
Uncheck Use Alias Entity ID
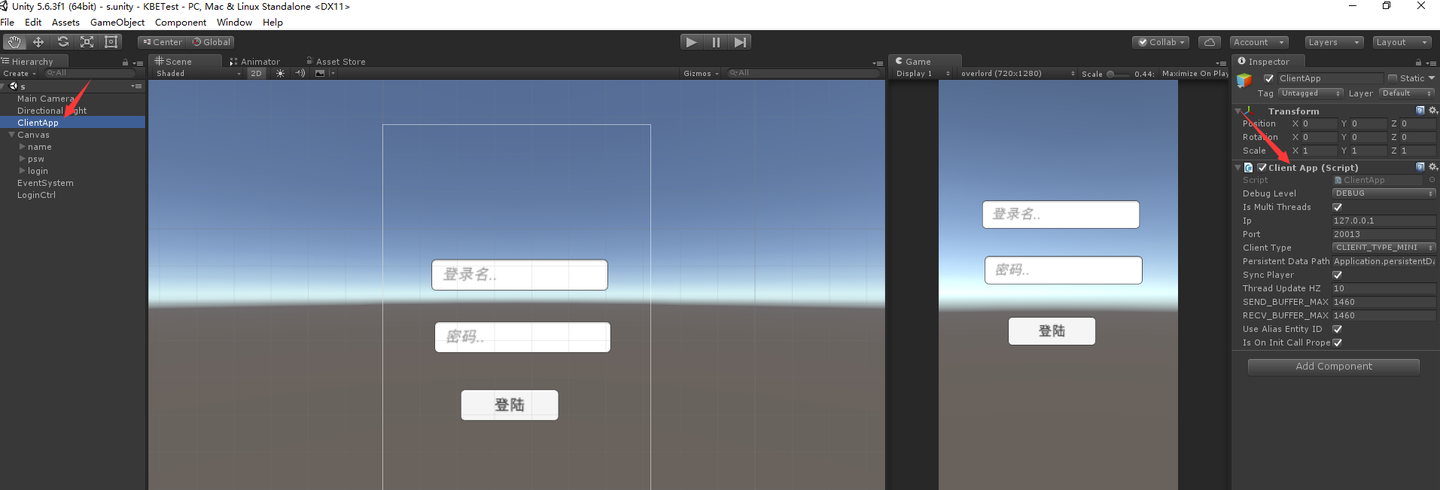coord(1338,328)
